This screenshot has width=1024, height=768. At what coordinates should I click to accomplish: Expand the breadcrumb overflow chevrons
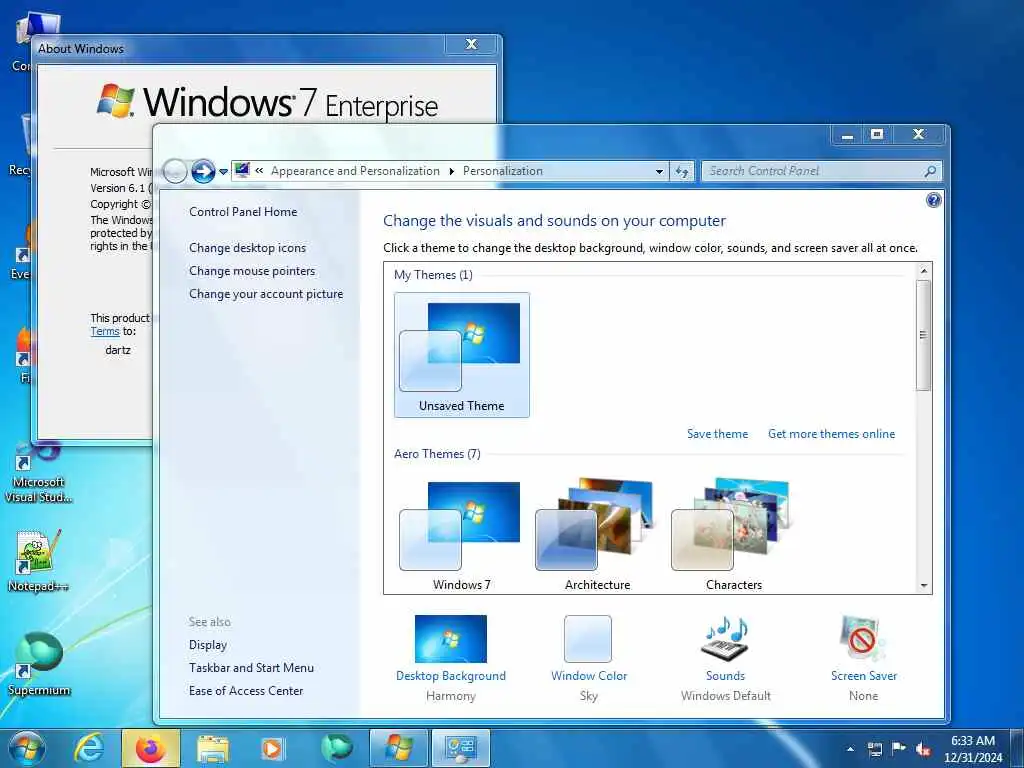pyautogui.click(x=259, y=170)
